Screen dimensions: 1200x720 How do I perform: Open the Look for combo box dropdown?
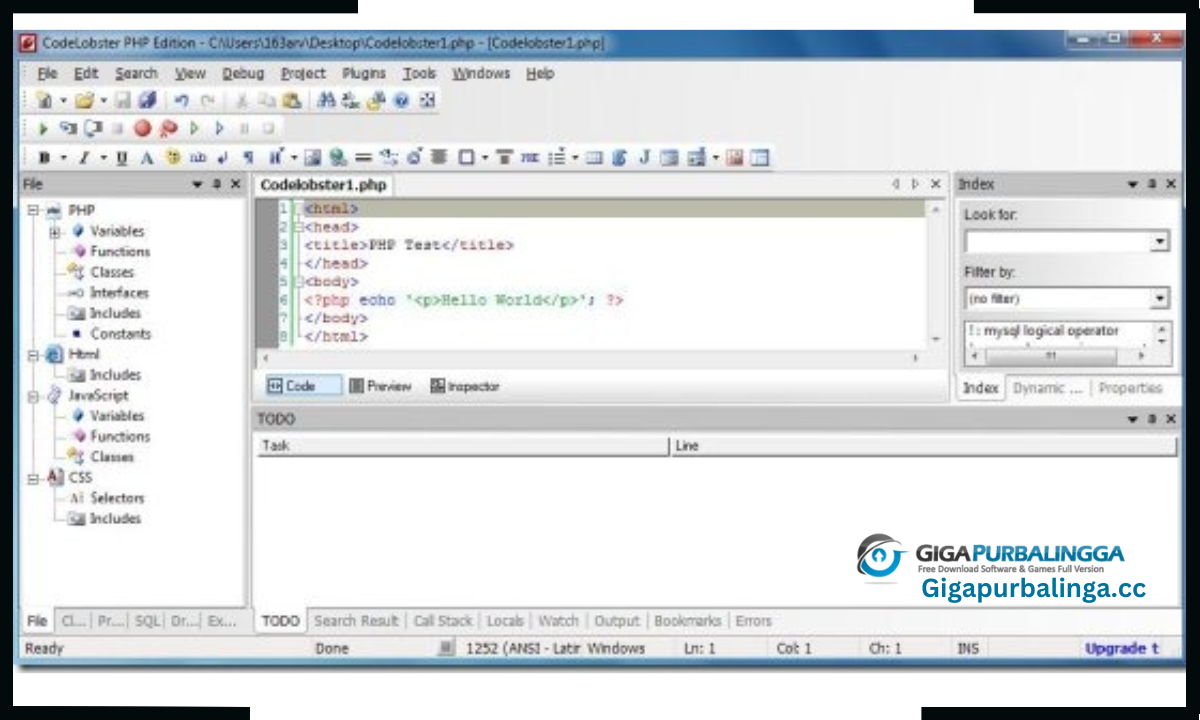(1159, 241)
